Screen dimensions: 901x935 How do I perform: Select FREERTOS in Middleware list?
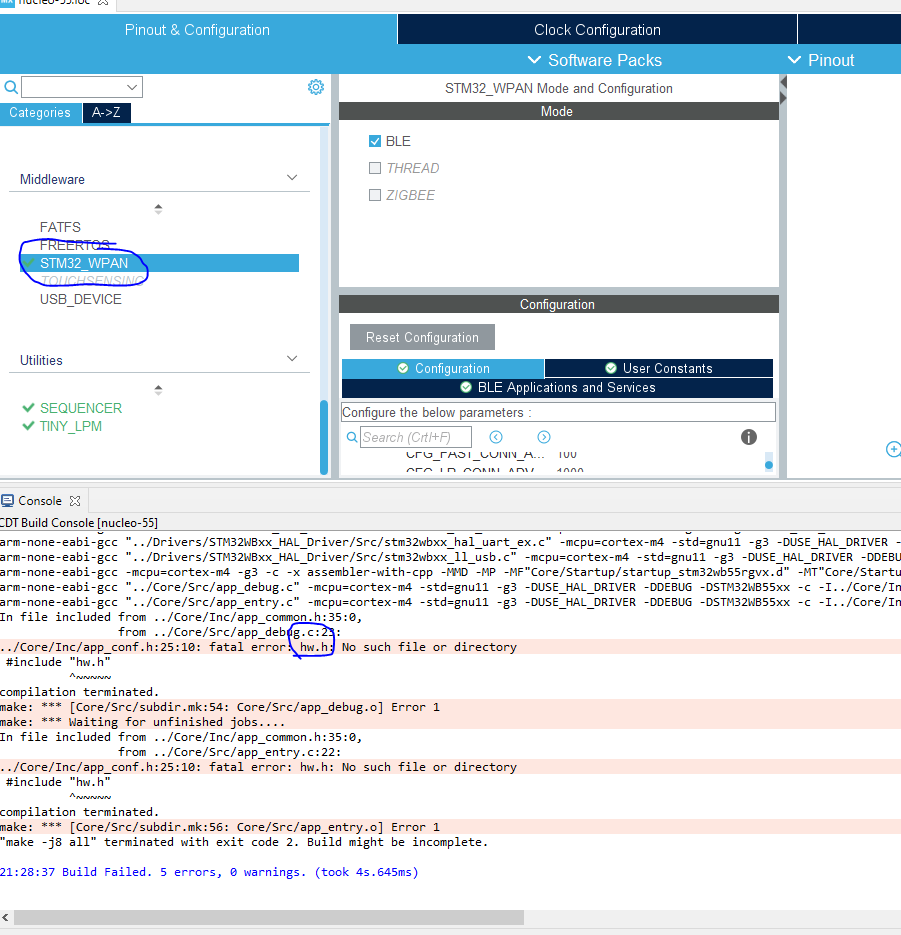pos(75,245)
